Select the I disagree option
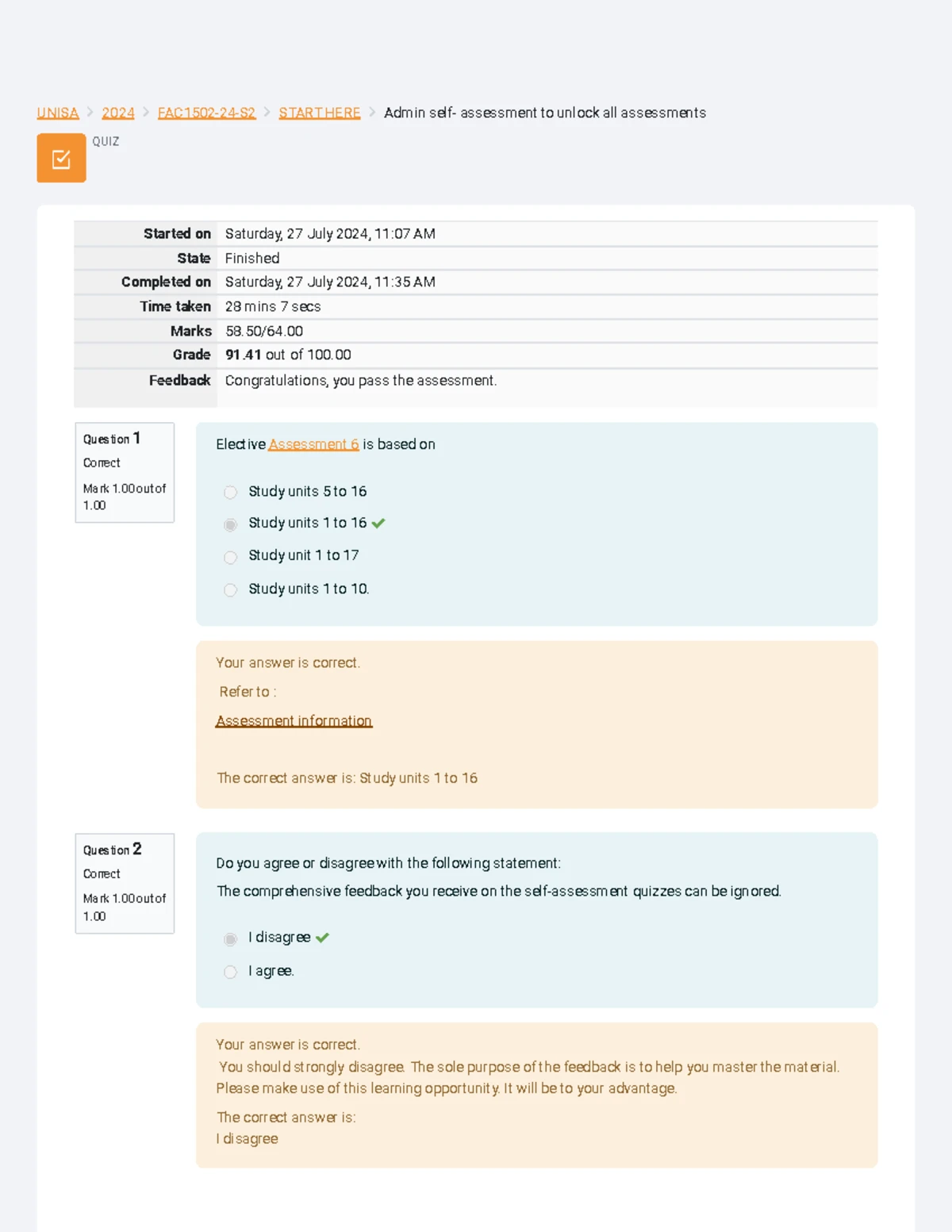This screenshot has height=1232, width=952. 230,938
